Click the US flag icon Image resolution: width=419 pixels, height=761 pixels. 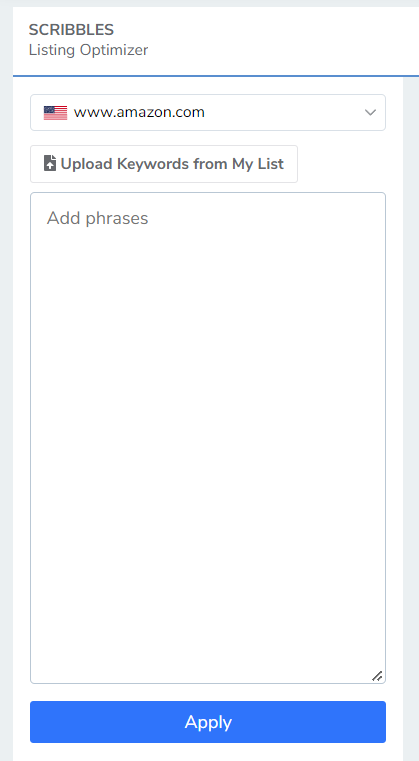(x=55, y=113)
